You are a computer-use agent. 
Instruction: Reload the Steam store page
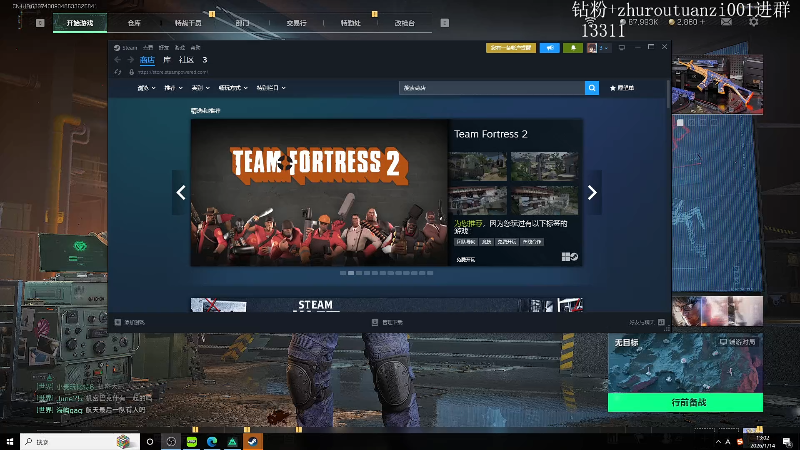(x=118, y=72)
